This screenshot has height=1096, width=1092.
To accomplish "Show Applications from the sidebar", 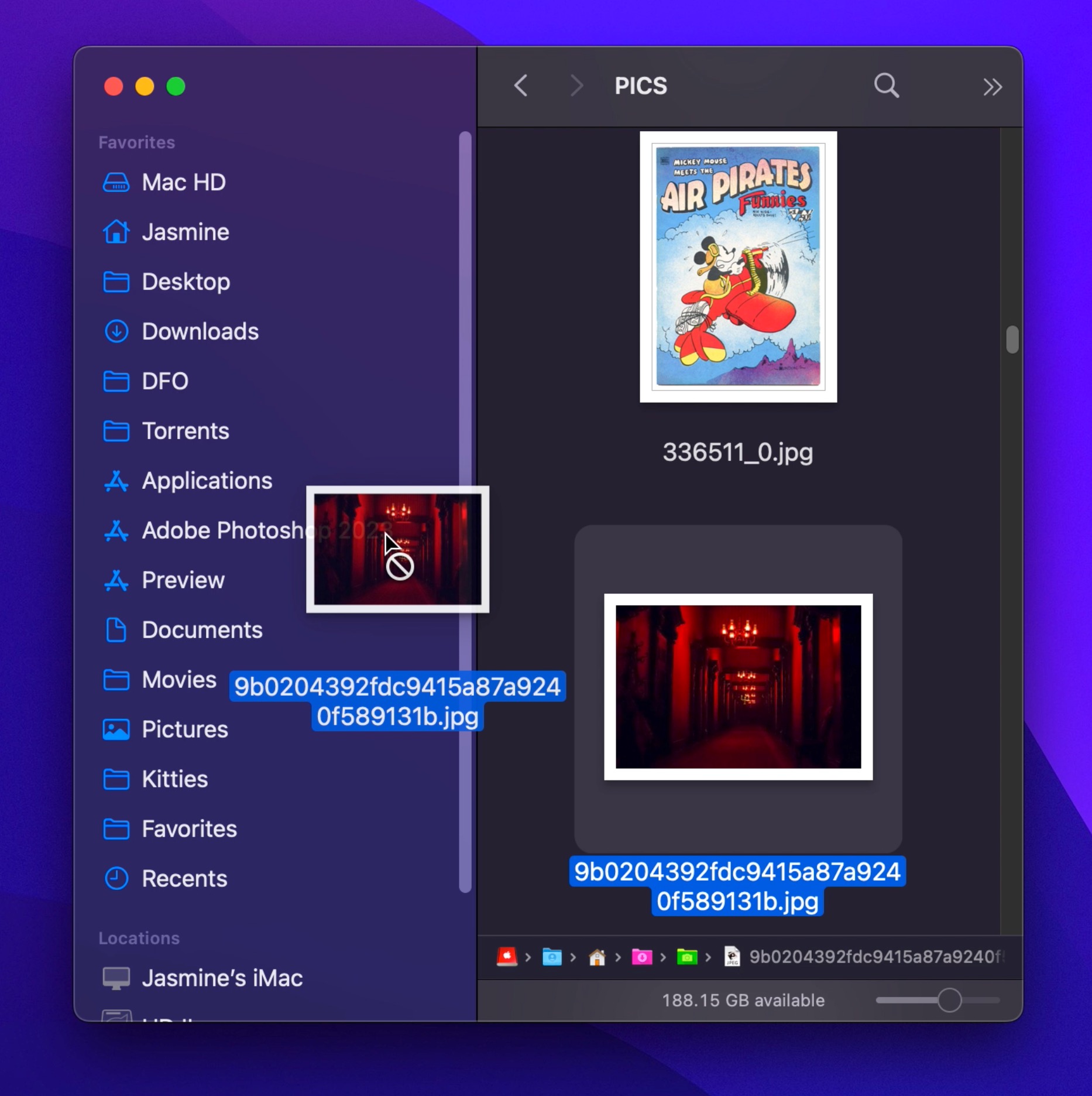I will (x=187, y=481).
